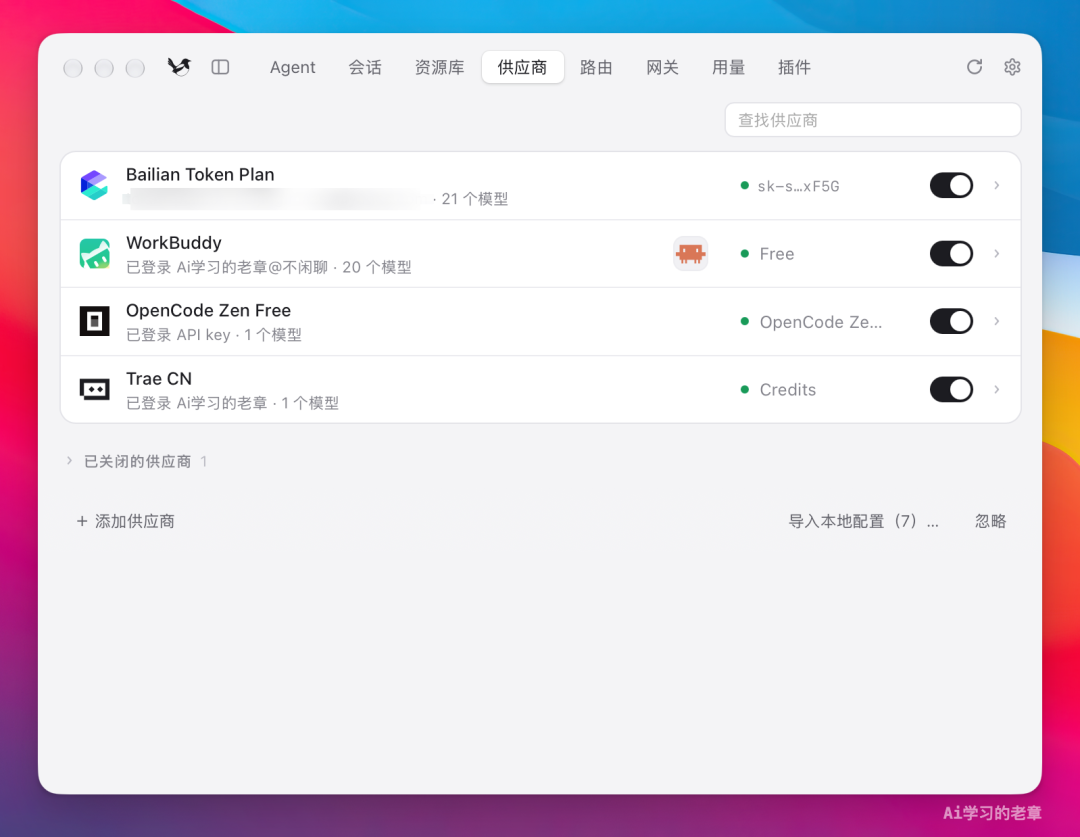
Task: Click the OpenCode Zen Free logo
Action: 94,321
